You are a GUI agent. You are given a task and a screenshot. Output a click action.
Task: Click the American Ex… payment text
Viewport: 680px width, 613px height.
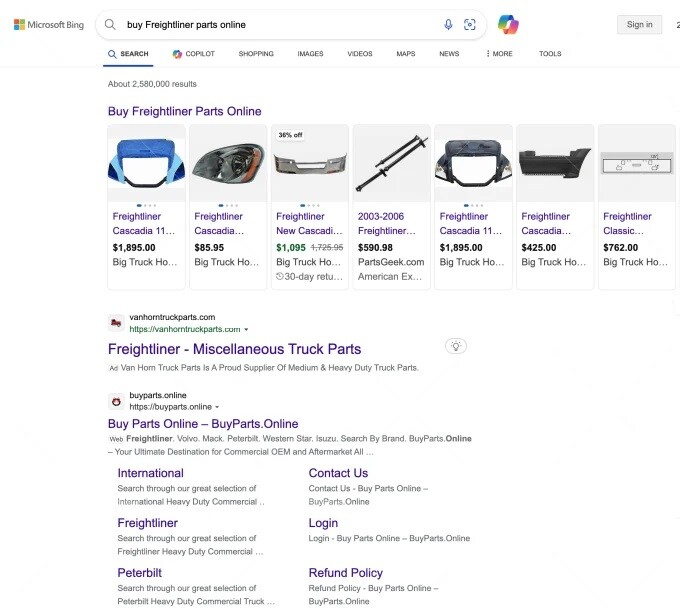389,277
